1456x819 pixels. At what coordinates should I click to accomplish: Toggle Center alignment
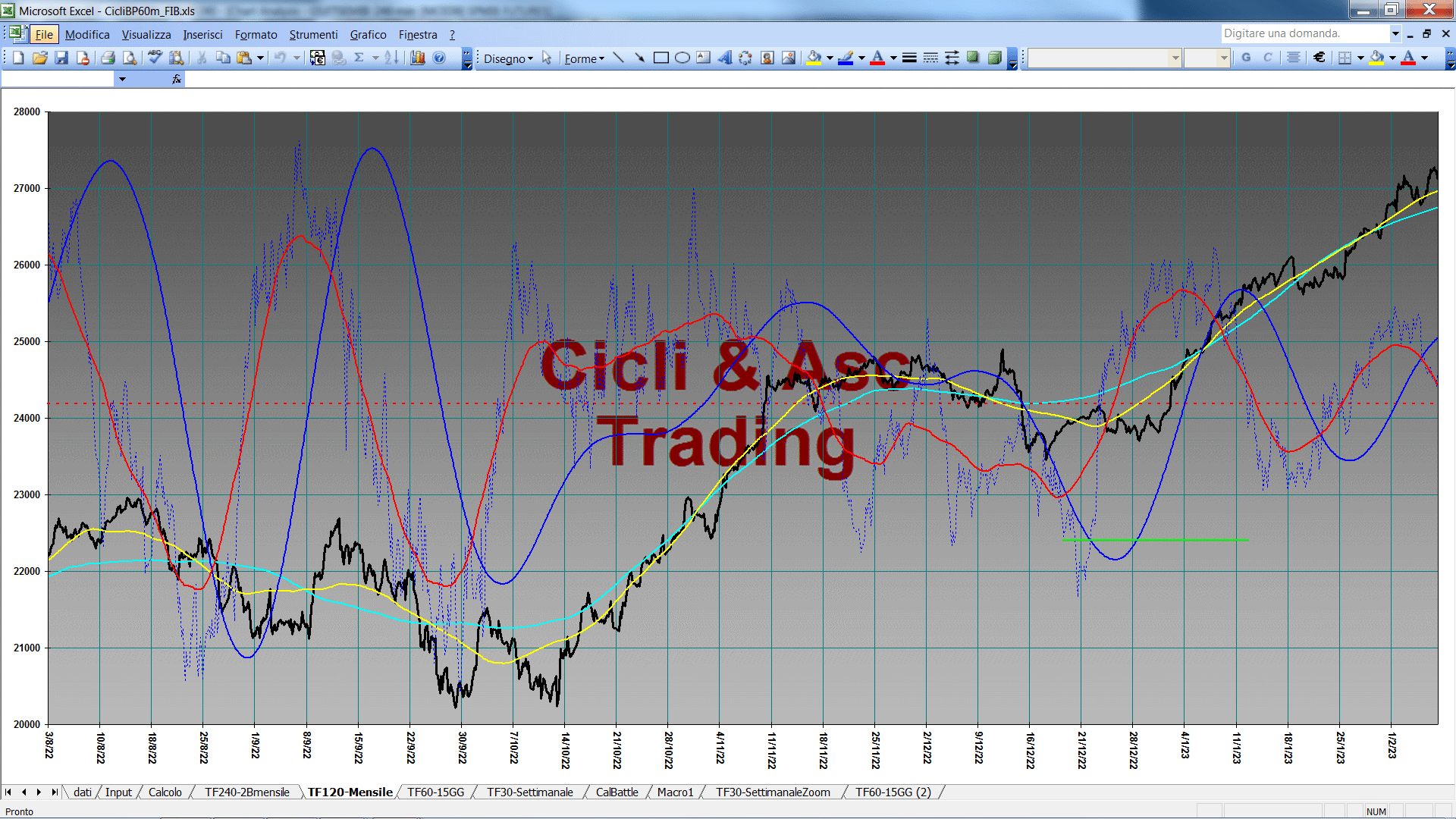(1294, 58)
